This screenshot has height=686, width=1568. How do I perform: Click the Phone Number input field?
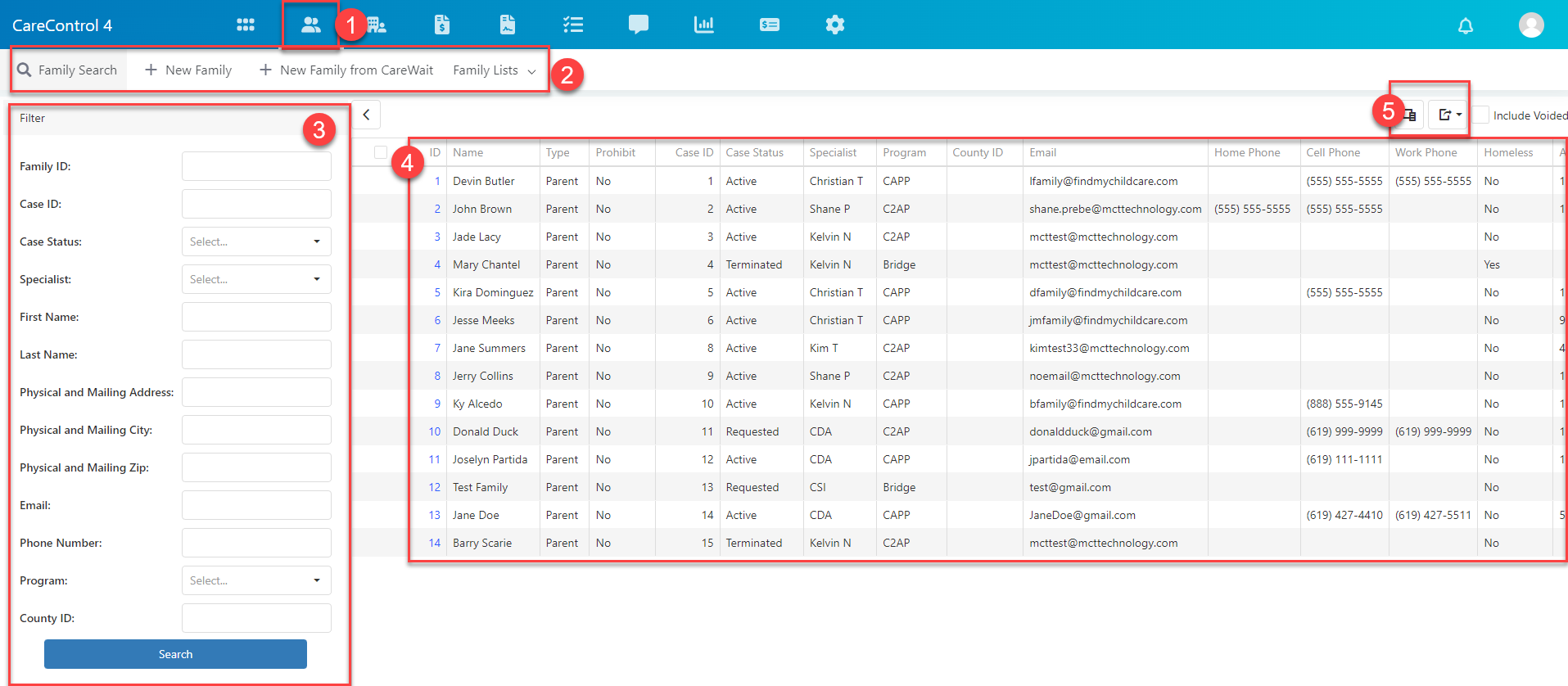coord(256,543)
